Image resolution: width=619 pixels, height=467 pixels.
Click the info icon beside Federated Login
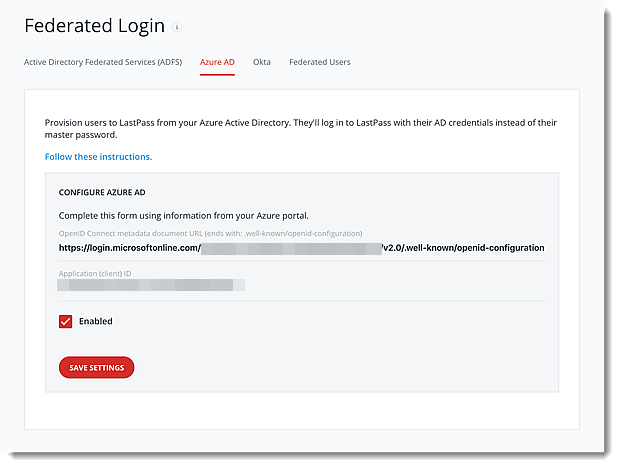(x=177, y=27)
